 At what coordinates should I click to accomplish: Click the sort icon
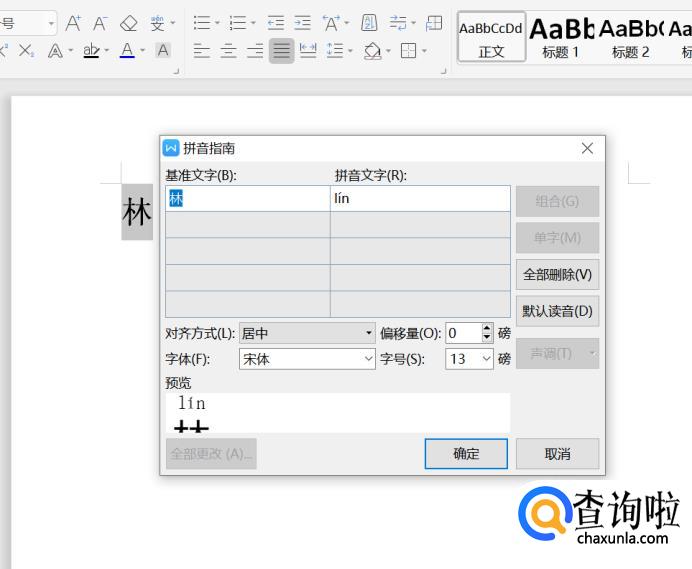pos(369,23)
